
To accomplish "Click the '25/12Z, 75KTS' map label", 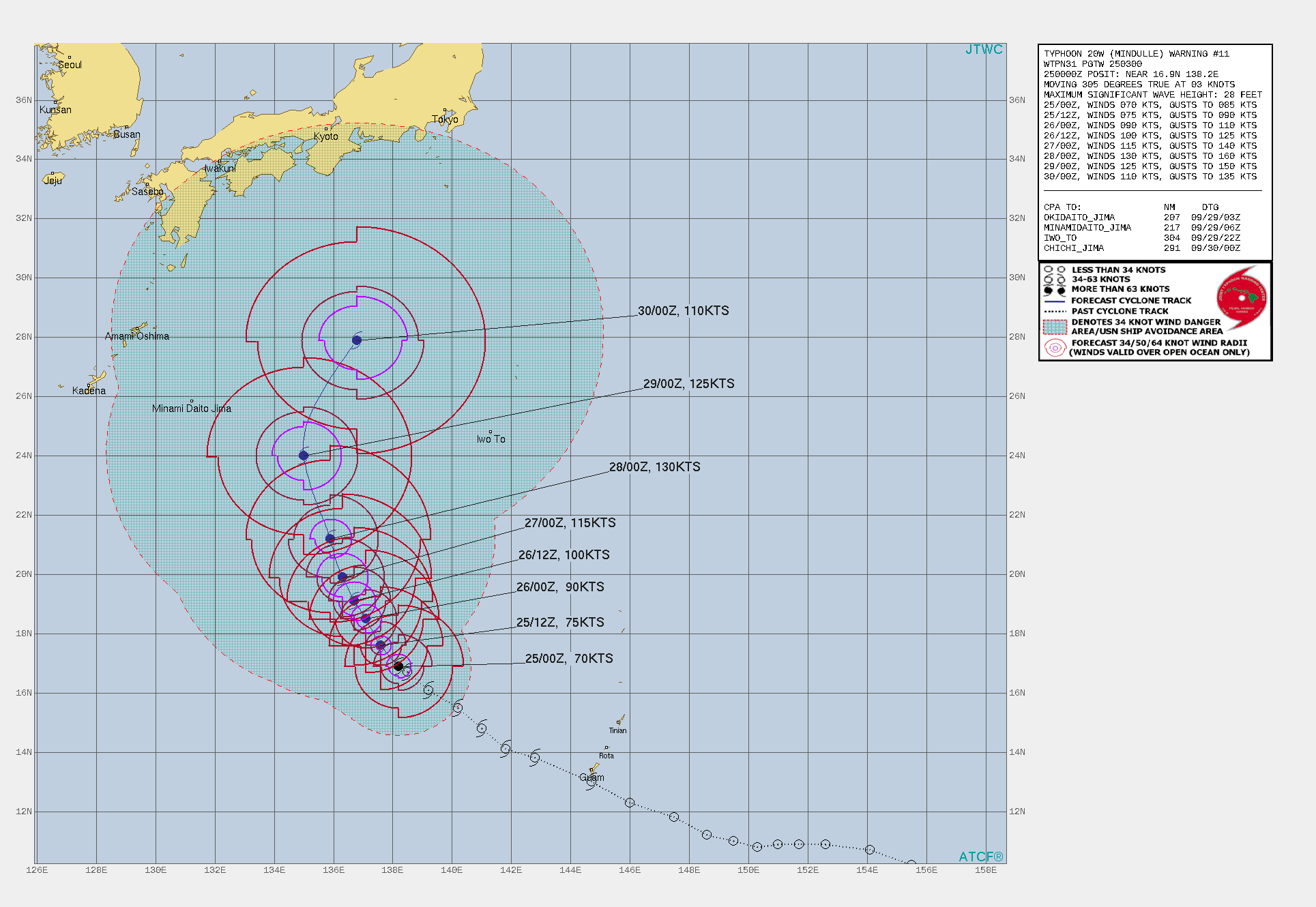I will [560, 623].
